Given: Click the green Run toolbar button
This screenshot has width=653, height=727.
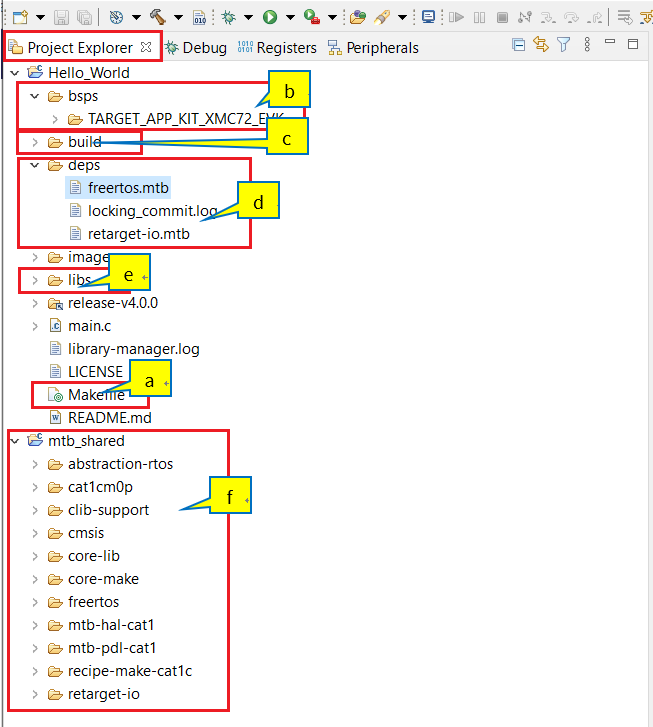Looking at the screenshot, I should (x=270, y=17).
